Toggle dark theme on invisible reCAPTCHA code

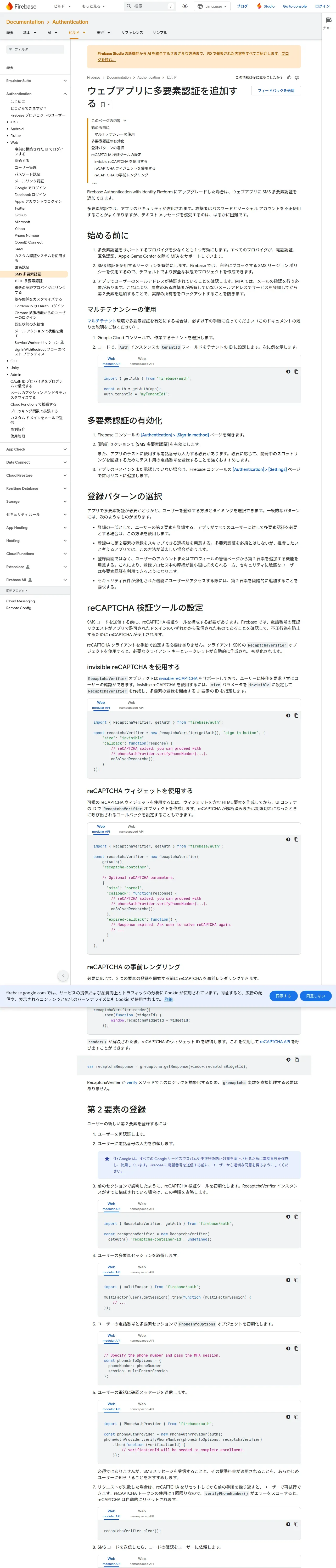[288, 715]
